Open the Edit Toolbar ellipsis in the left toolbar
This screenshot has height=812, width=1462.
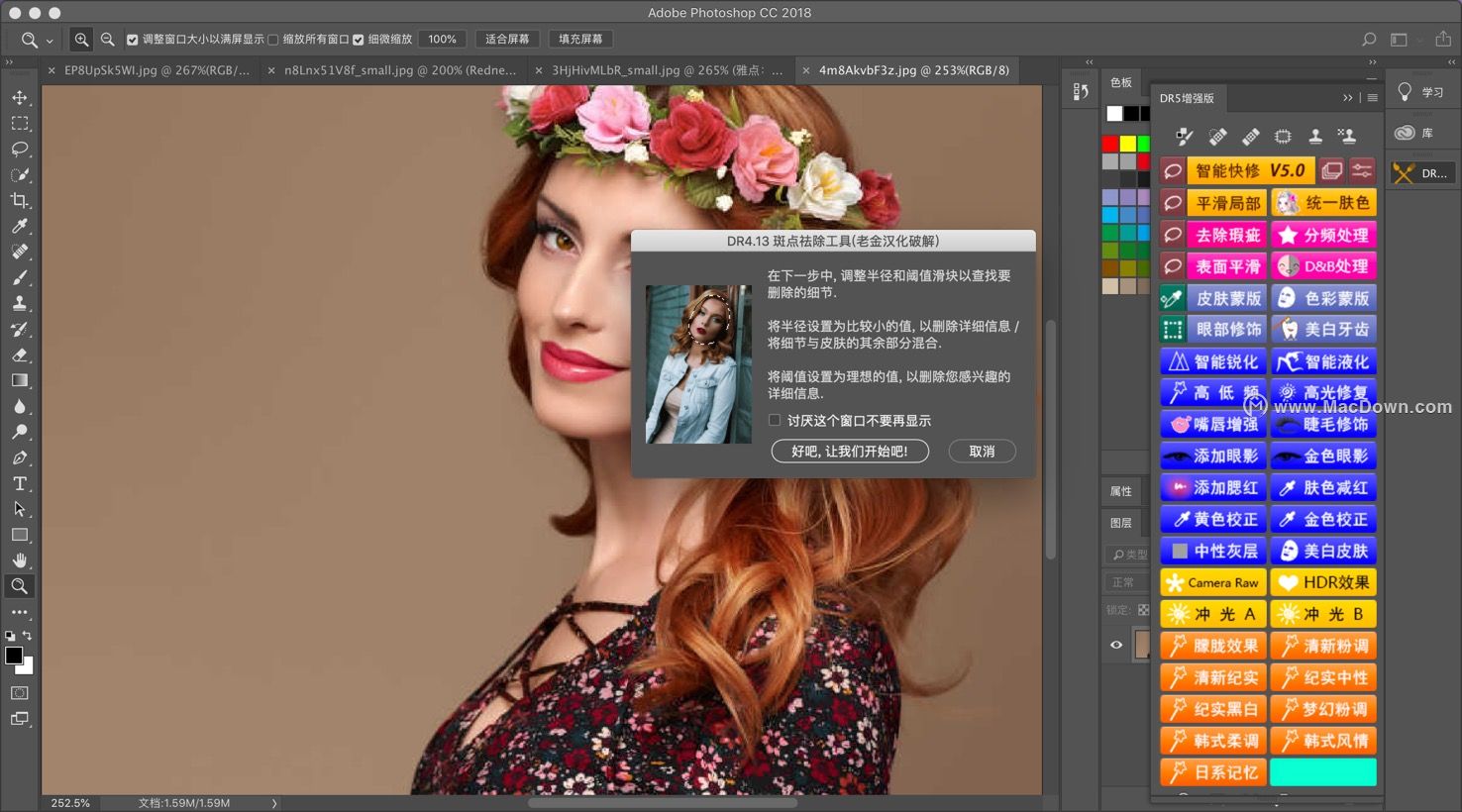[x=19, y=612]
